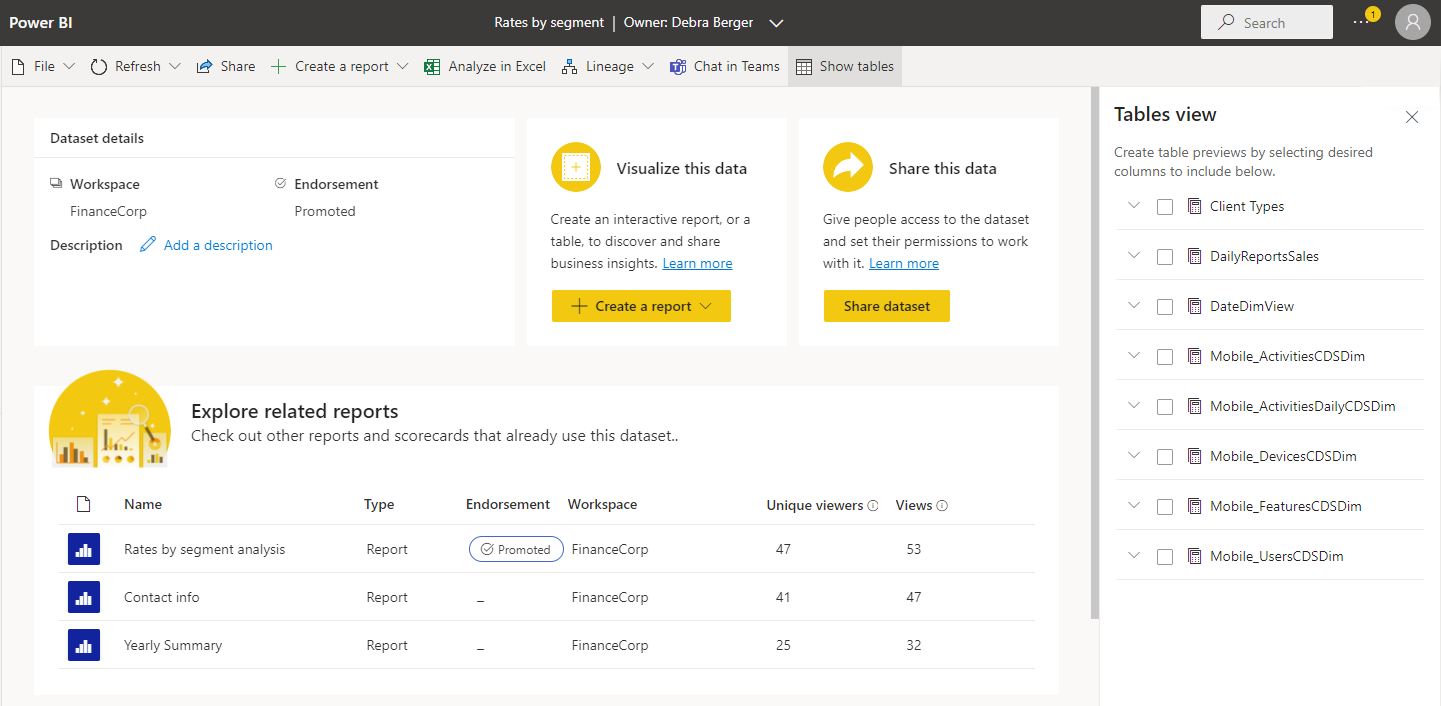Select Chat in Teams

(x=724, y=67)
